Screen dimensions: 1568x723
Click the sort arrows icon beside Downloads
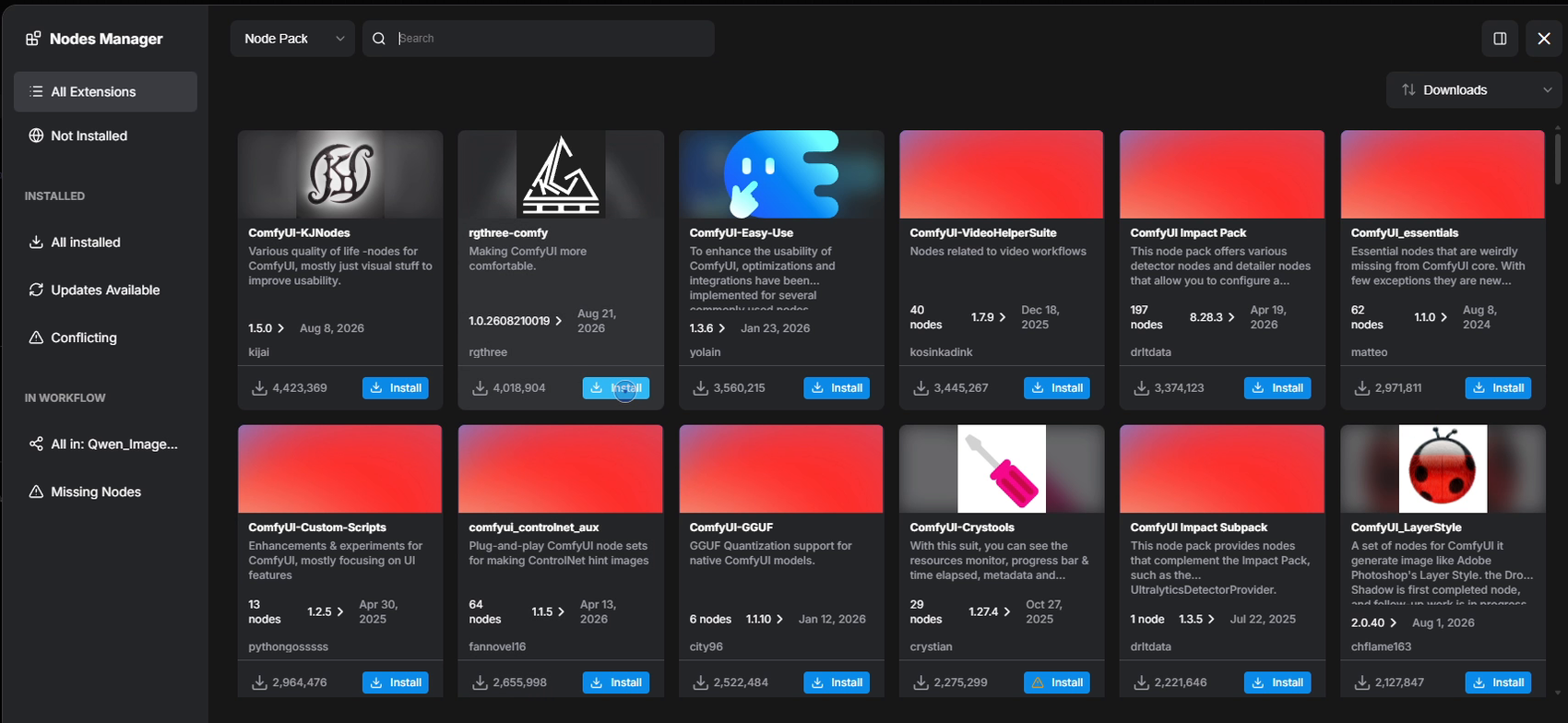coord(1408,89)
